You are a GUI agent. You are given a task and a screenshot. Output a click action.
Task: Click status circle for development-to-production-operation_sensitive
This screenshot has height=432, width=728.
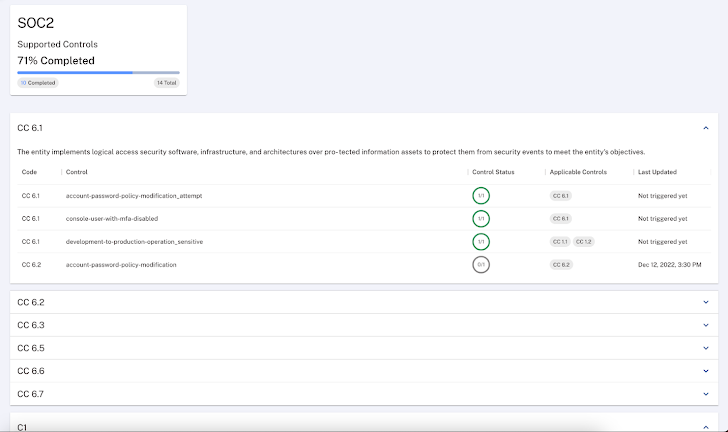click(481, 241)
